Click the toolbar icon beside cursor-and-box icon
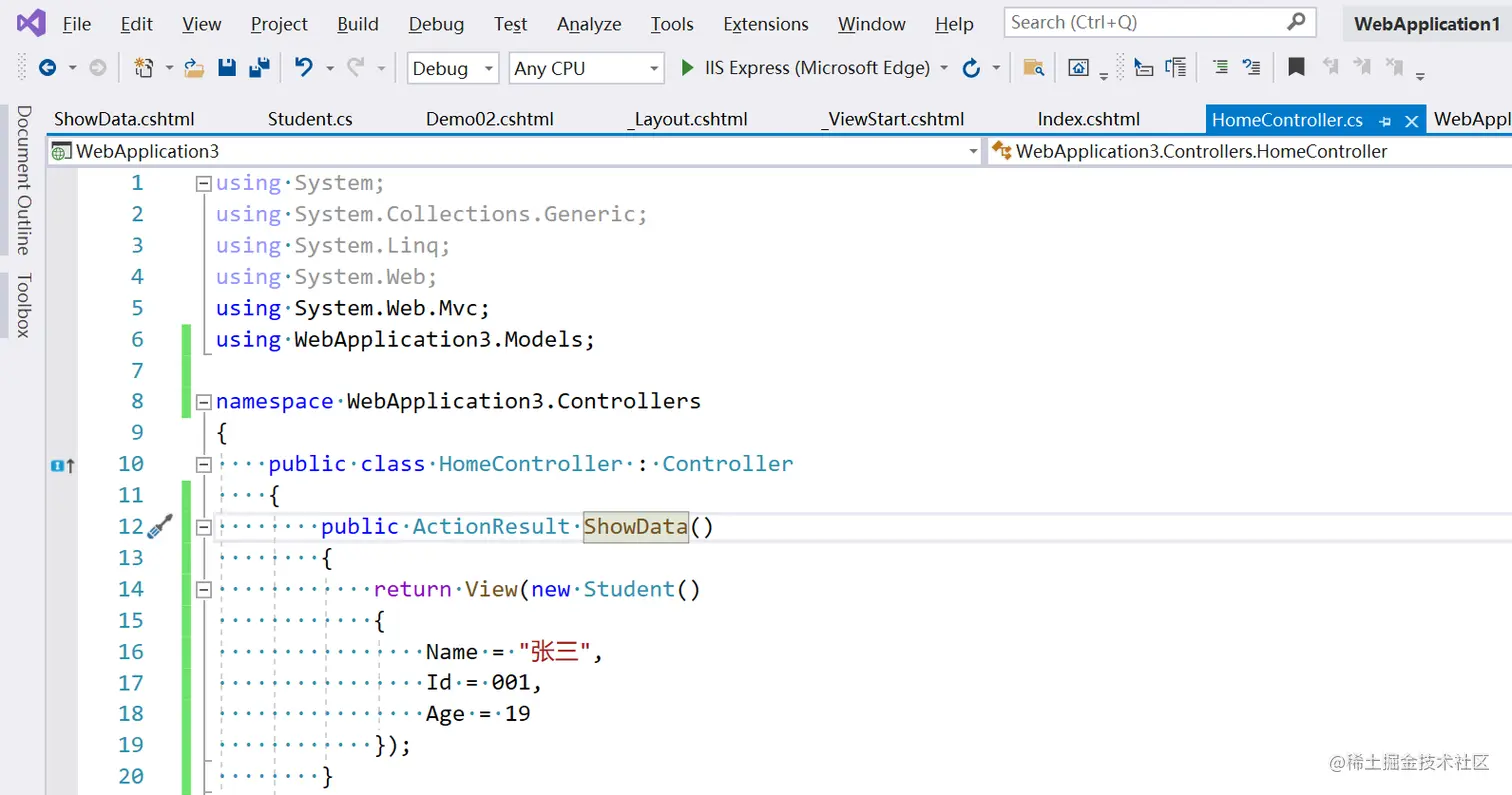The width and height of the screenshot is (1512, 795). coord(1176,68)
